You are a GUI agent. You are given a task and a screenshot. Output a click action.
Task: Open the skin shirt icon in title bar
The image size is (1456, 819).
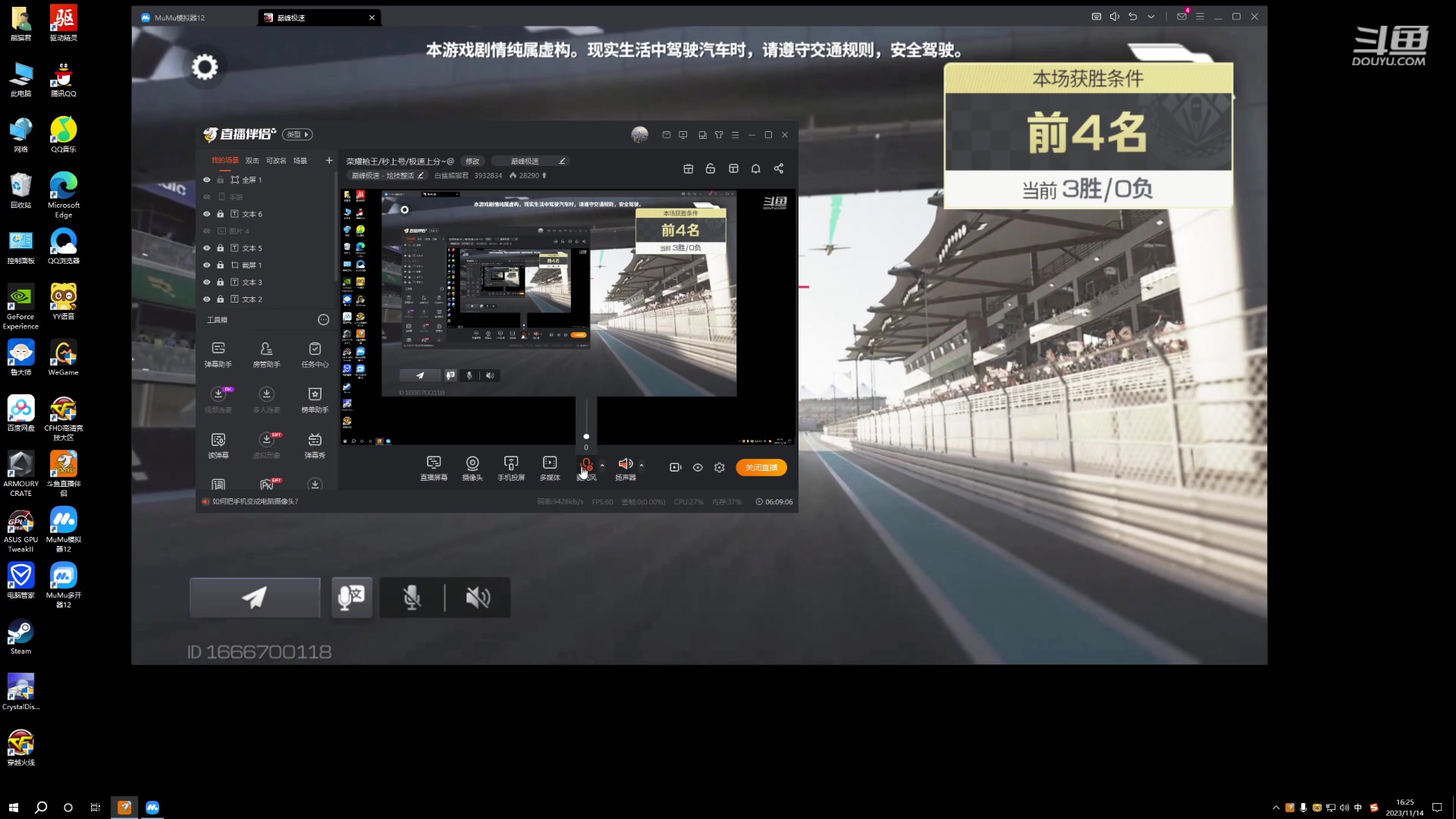click(719, 134)
